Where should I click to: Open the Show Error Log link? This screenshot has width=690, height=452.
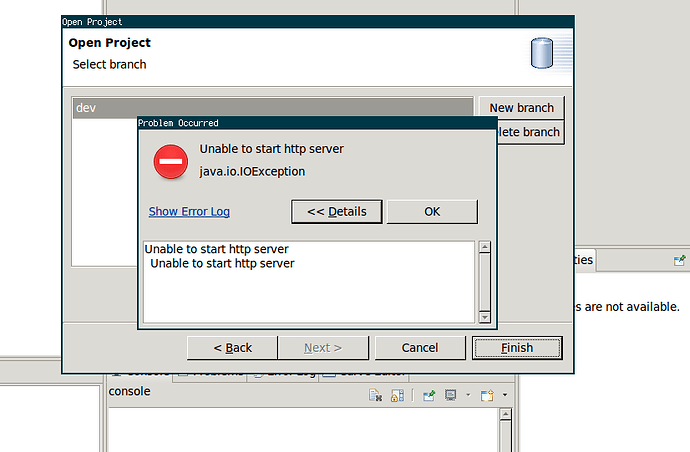189,211
